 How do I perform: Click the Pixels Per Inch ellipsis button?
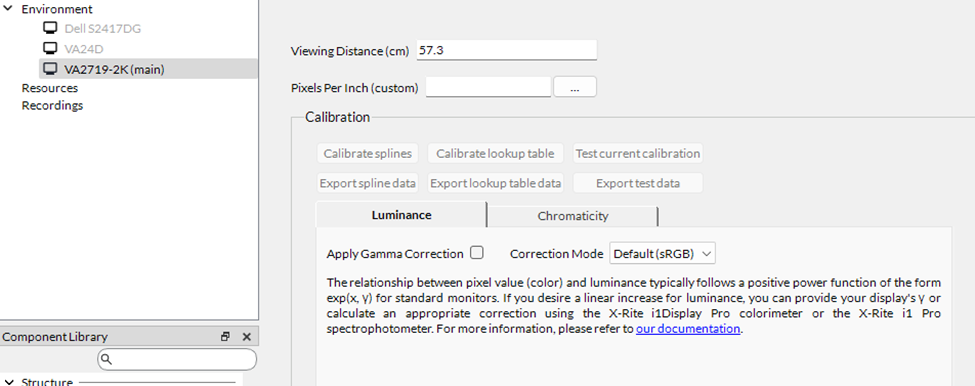point(575,88)
